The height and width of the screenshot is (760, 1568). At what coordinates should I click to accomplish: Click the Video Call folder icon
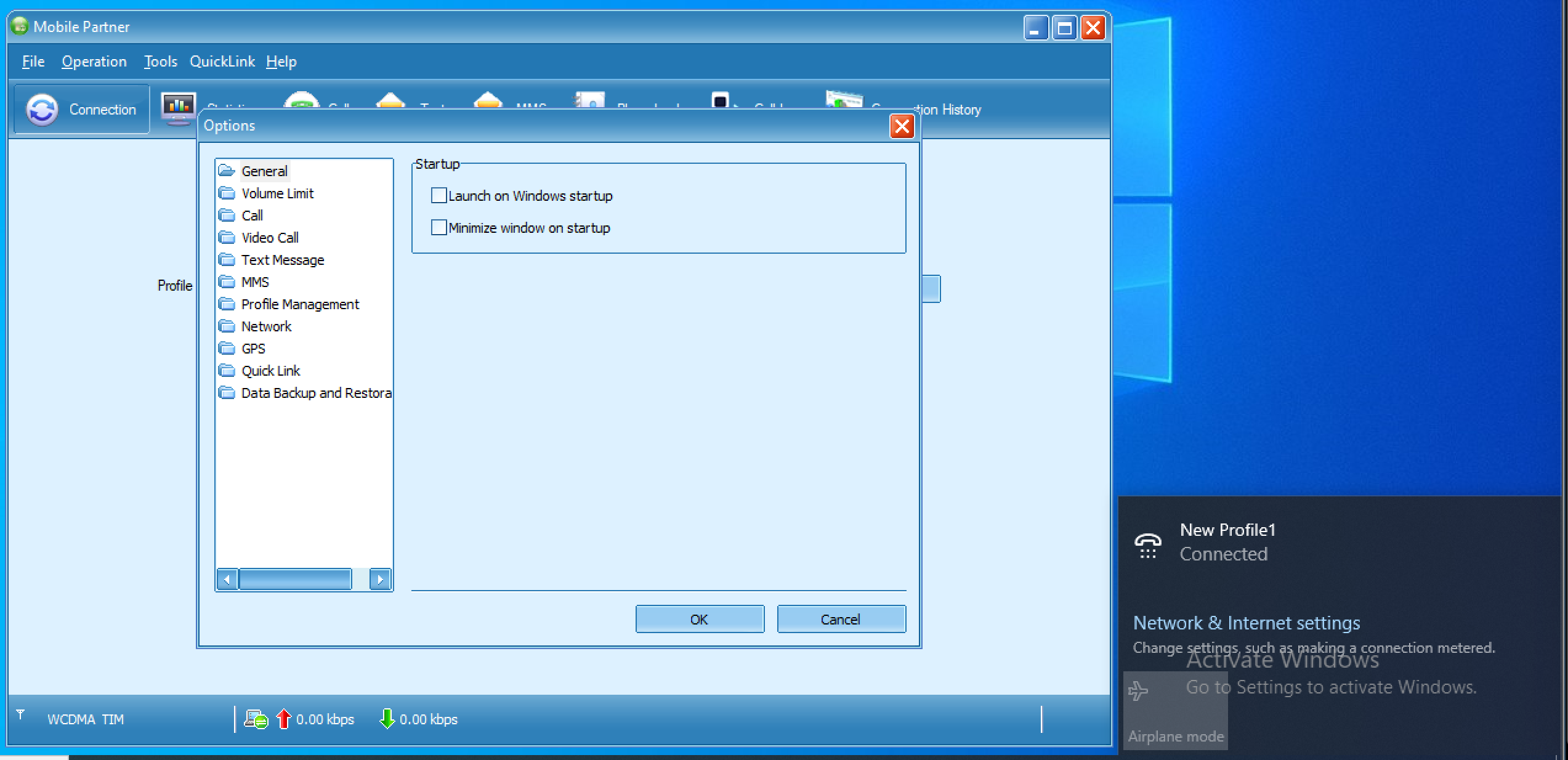(227, 238)
